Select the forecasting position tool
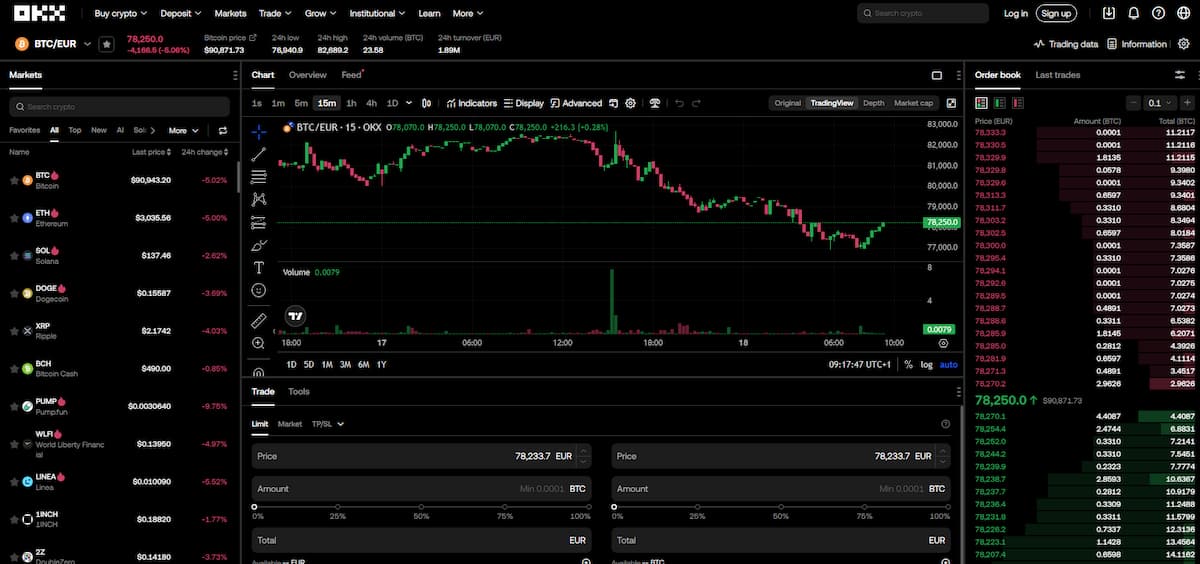Viewport: 1200px width, 564px height. 259,222
